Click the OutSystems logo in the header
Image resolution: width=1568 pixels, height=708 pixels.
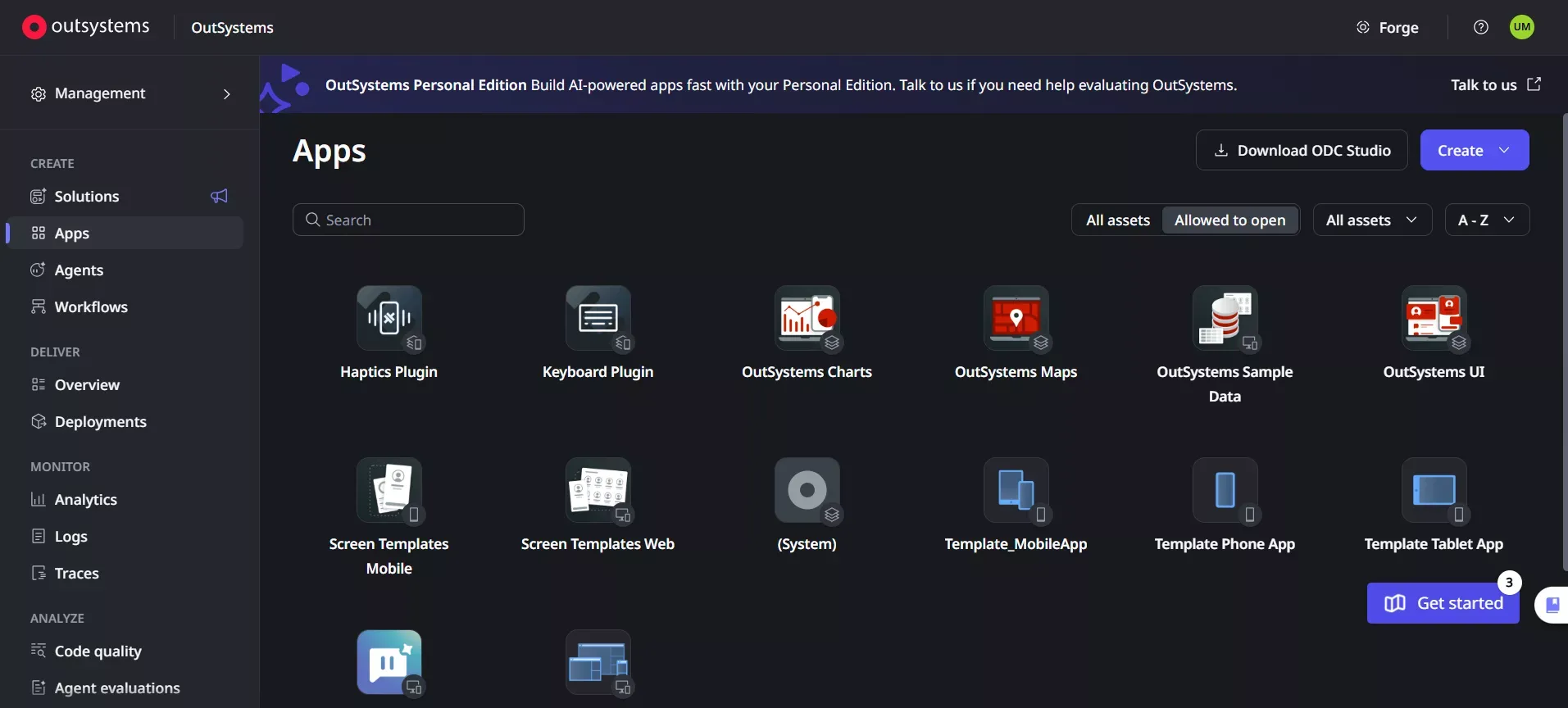coord(86,27)
